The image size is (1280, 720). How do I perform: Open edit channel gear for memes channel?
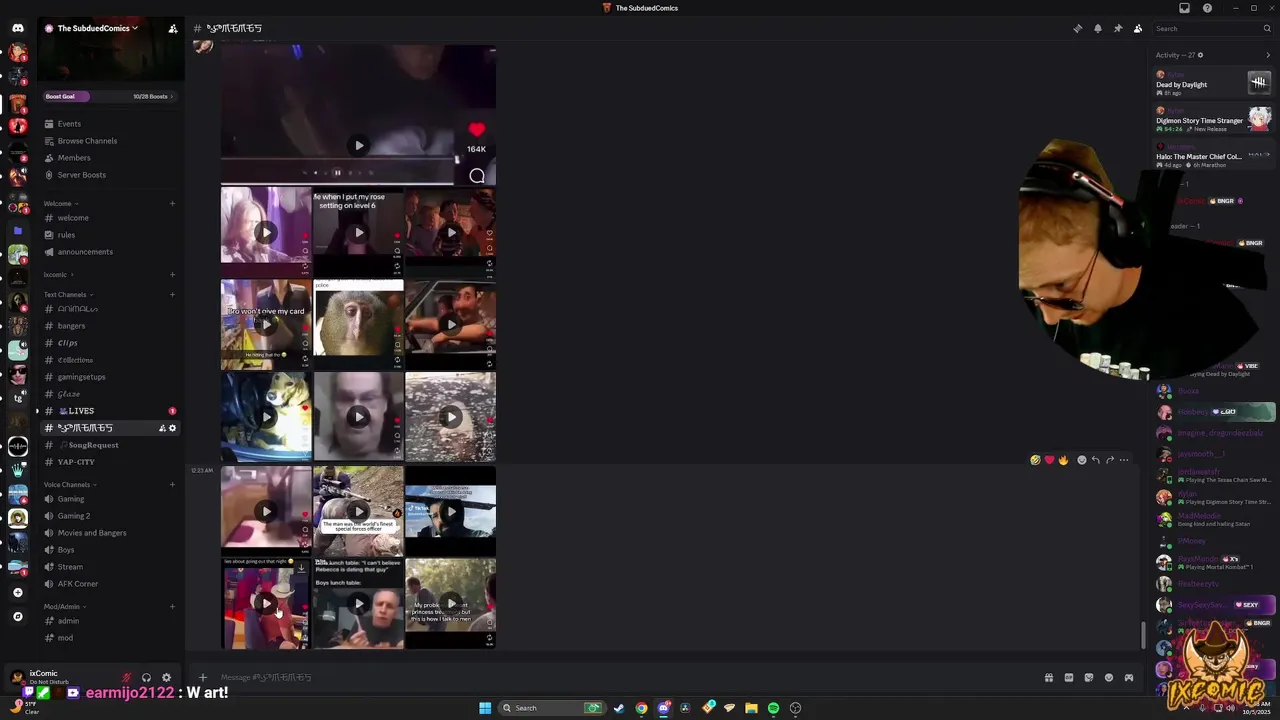click(x=172, y=428)
